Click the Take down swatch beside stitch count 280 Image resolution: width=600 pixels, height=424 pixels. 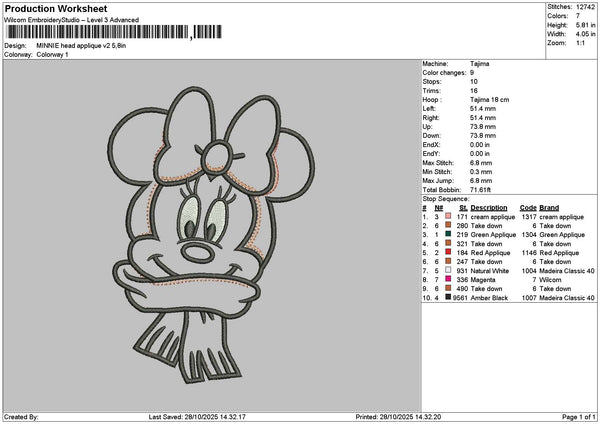448,225
